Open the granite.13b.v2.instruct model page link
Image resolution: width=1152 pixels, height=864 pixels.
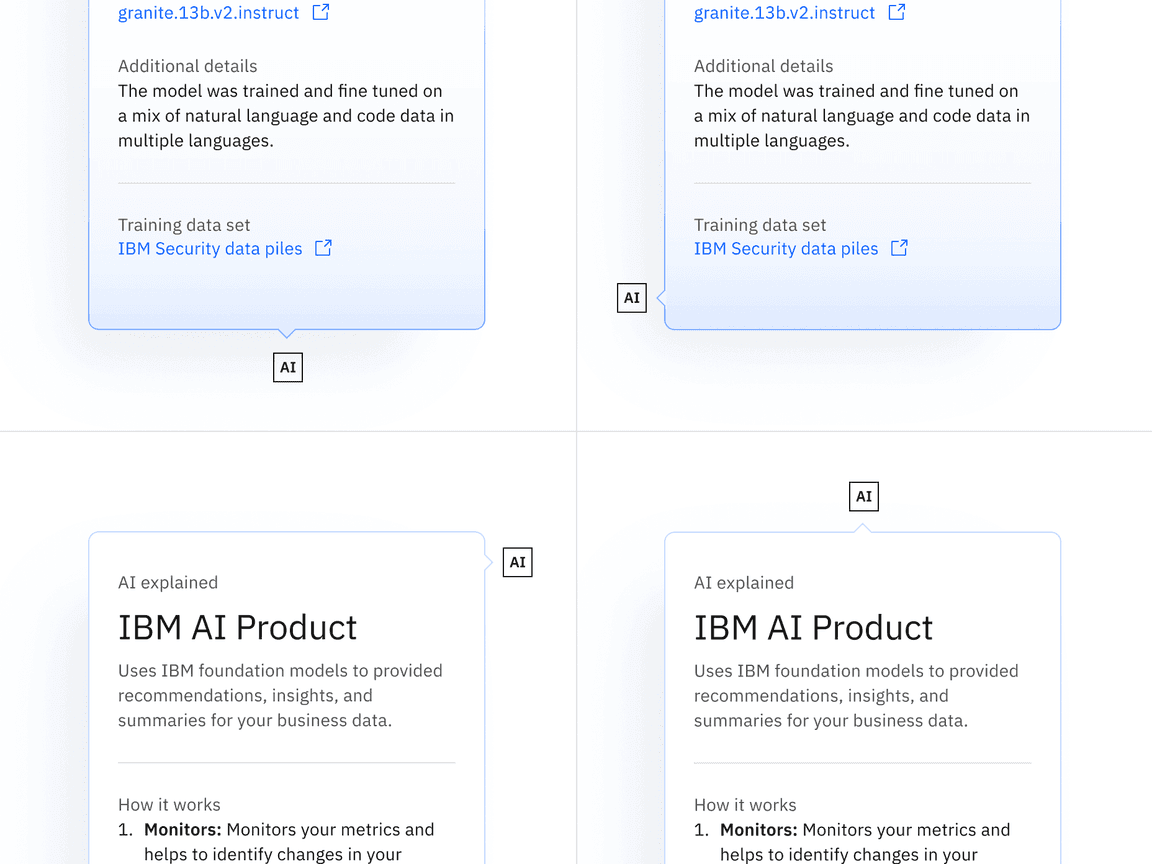pyautogui.click(x=207, y=12)
